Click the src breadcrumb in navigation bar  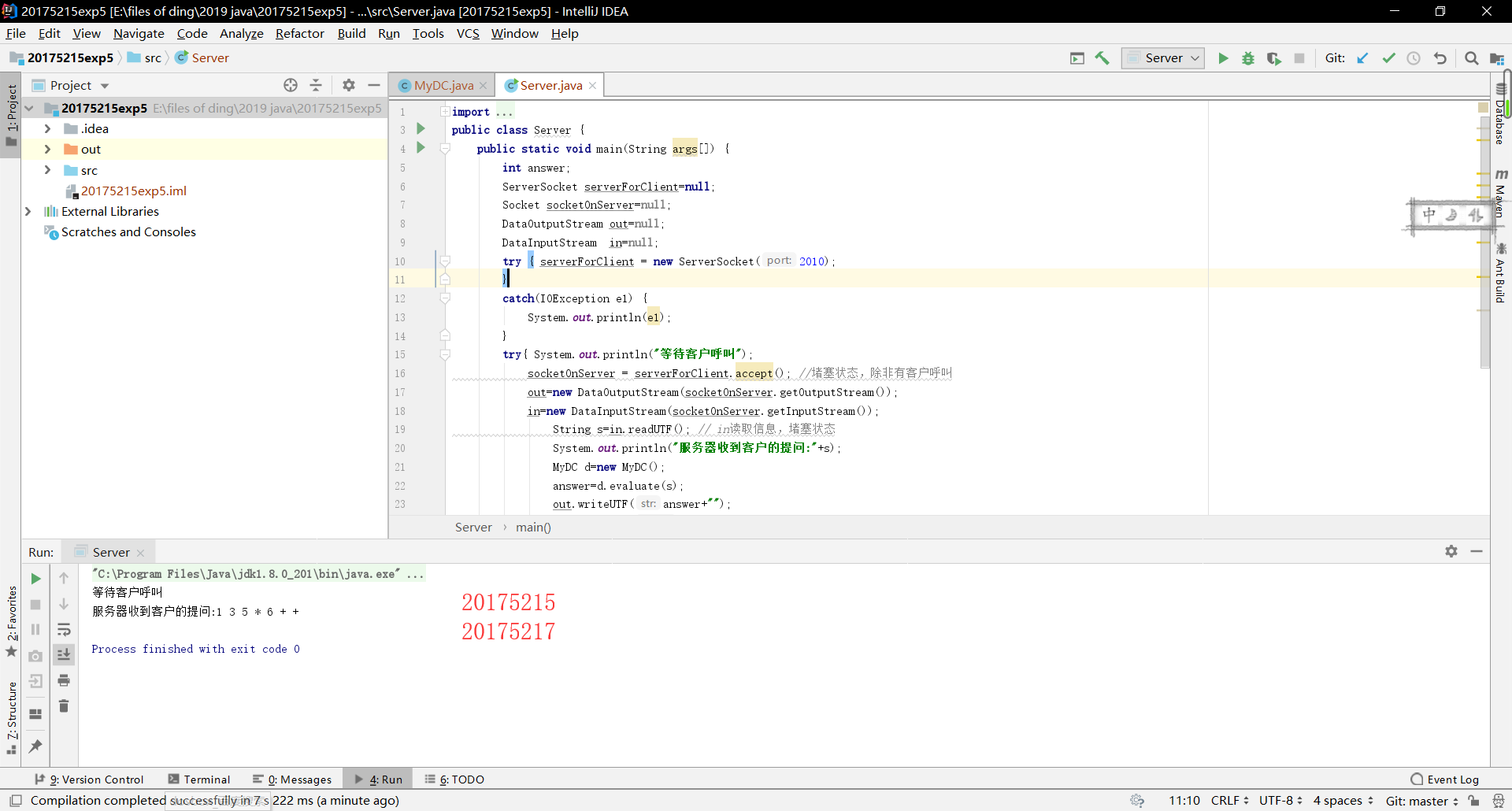point(144,57)
